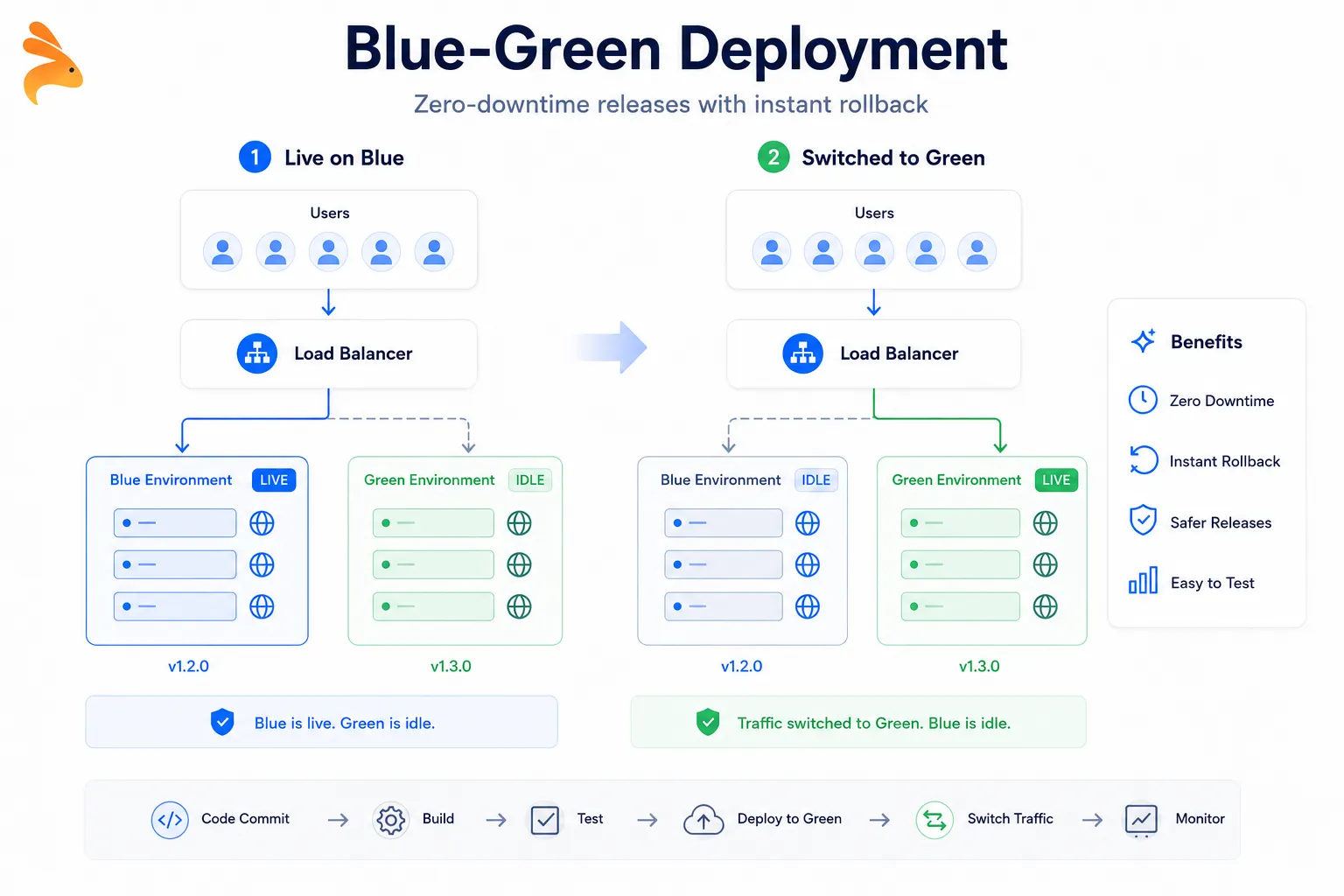
Task: Click the Code Commit step label
Action: pos(245,819)
